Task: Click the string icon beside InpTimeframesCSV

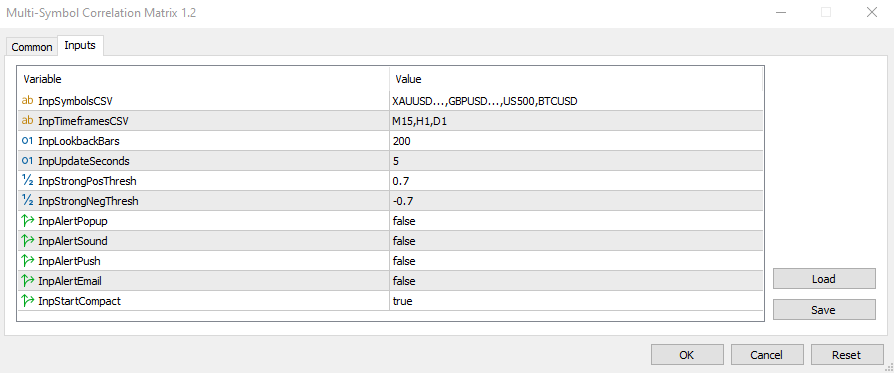Action: 27,121
